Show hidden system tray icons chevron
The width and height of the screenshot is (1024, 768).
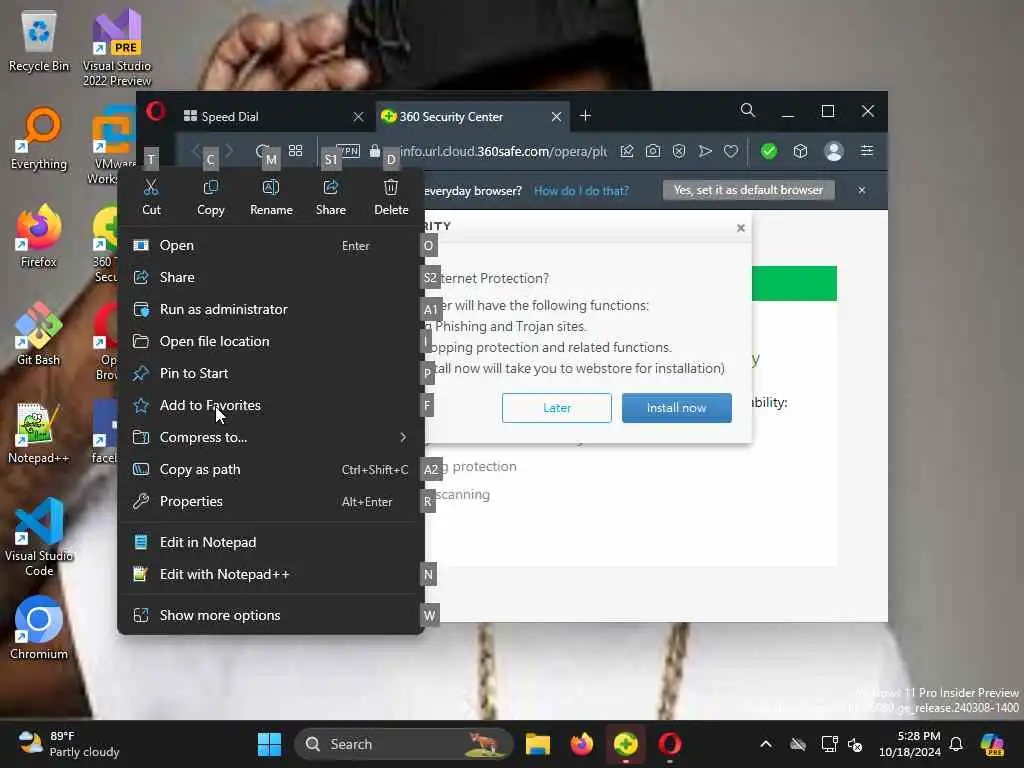tap(765, 744)
